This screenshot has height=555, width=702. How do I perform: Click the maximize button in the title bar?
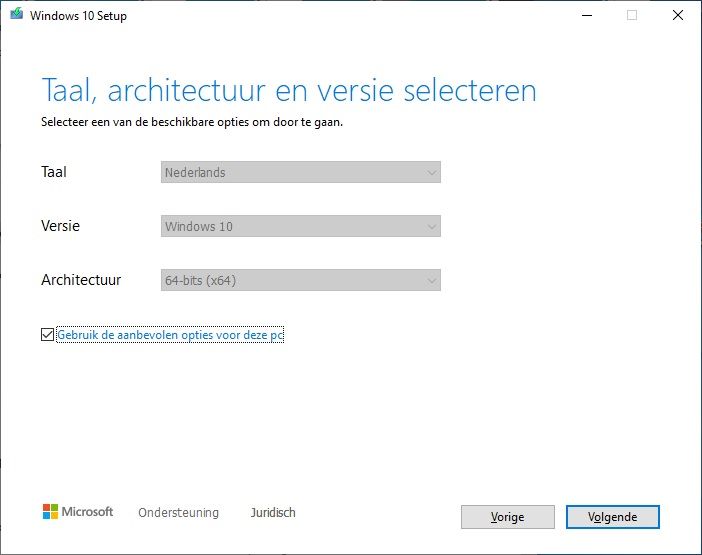(x=632, y=15)
